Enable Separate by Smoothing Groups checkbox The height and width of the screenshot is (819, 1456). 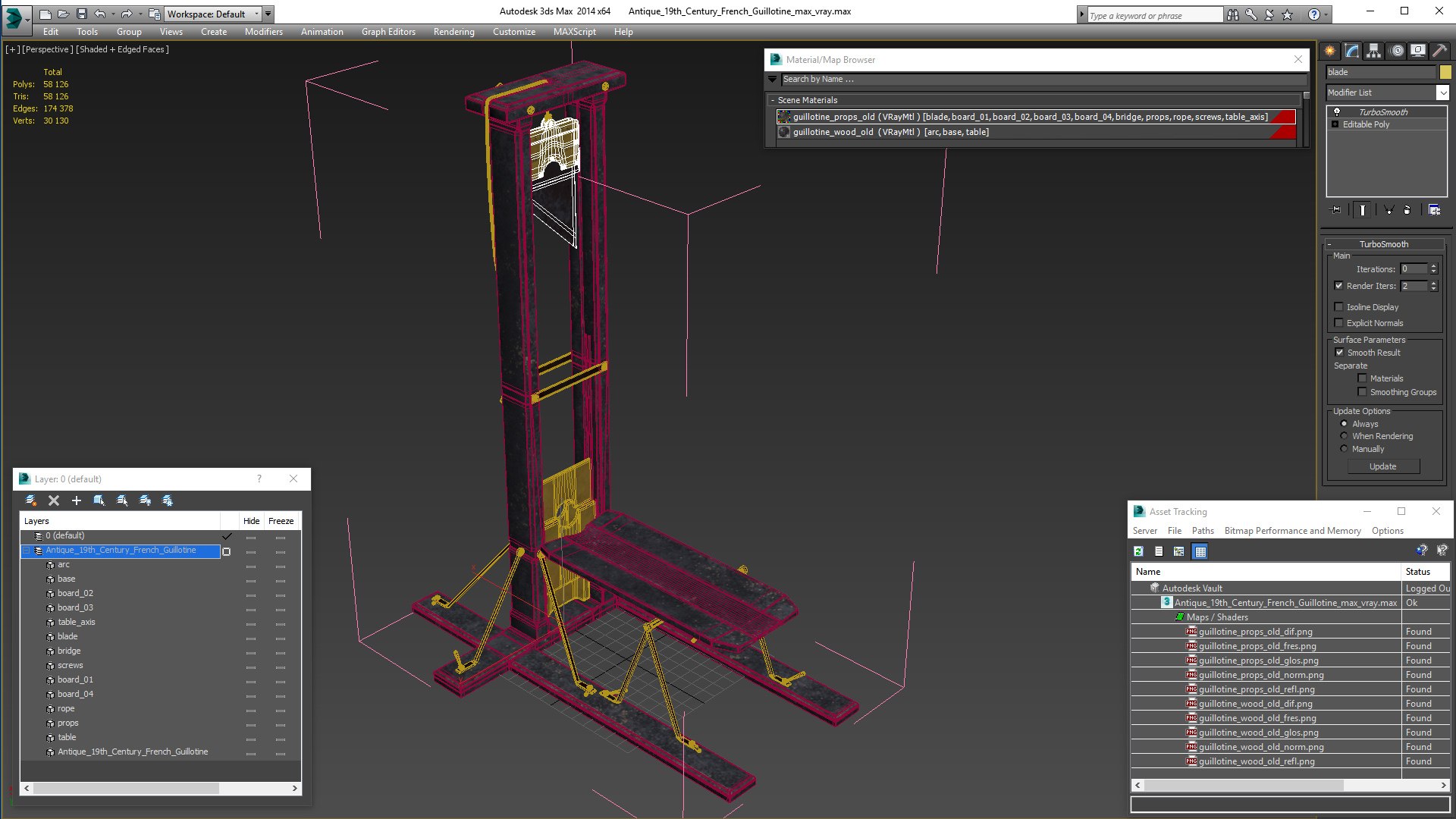tap(1362, 392)
